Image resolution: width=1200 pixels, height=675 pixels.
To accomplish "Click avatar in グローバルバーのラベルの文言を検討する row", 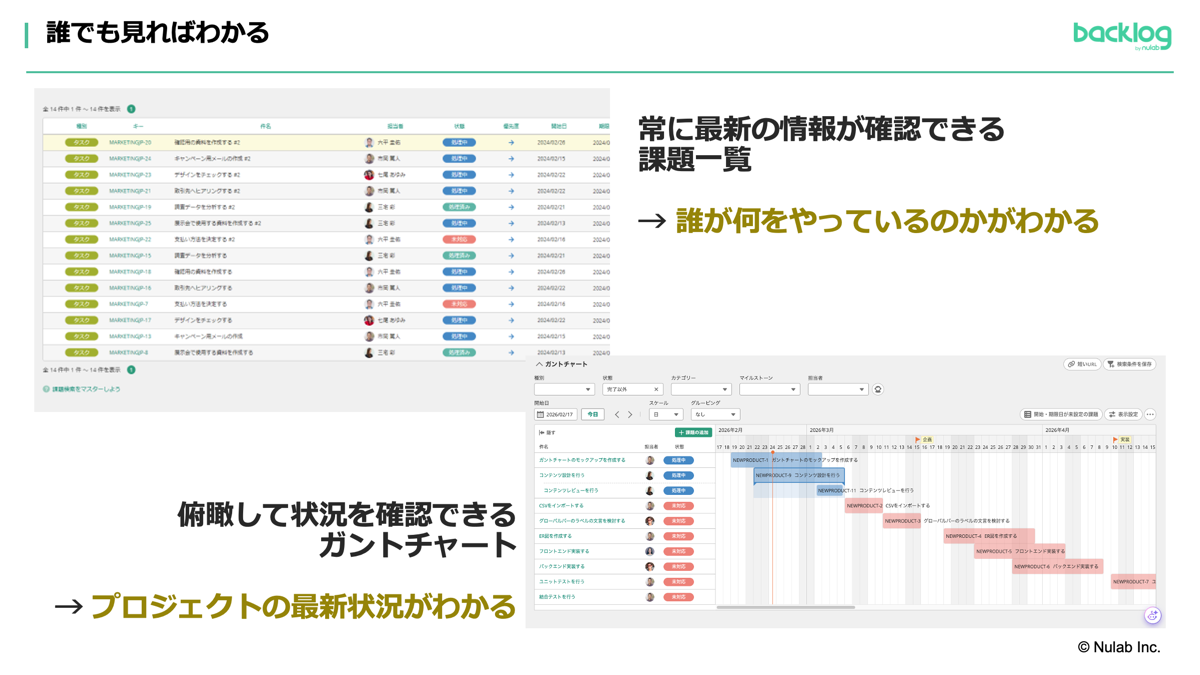I will pos(650,521).
